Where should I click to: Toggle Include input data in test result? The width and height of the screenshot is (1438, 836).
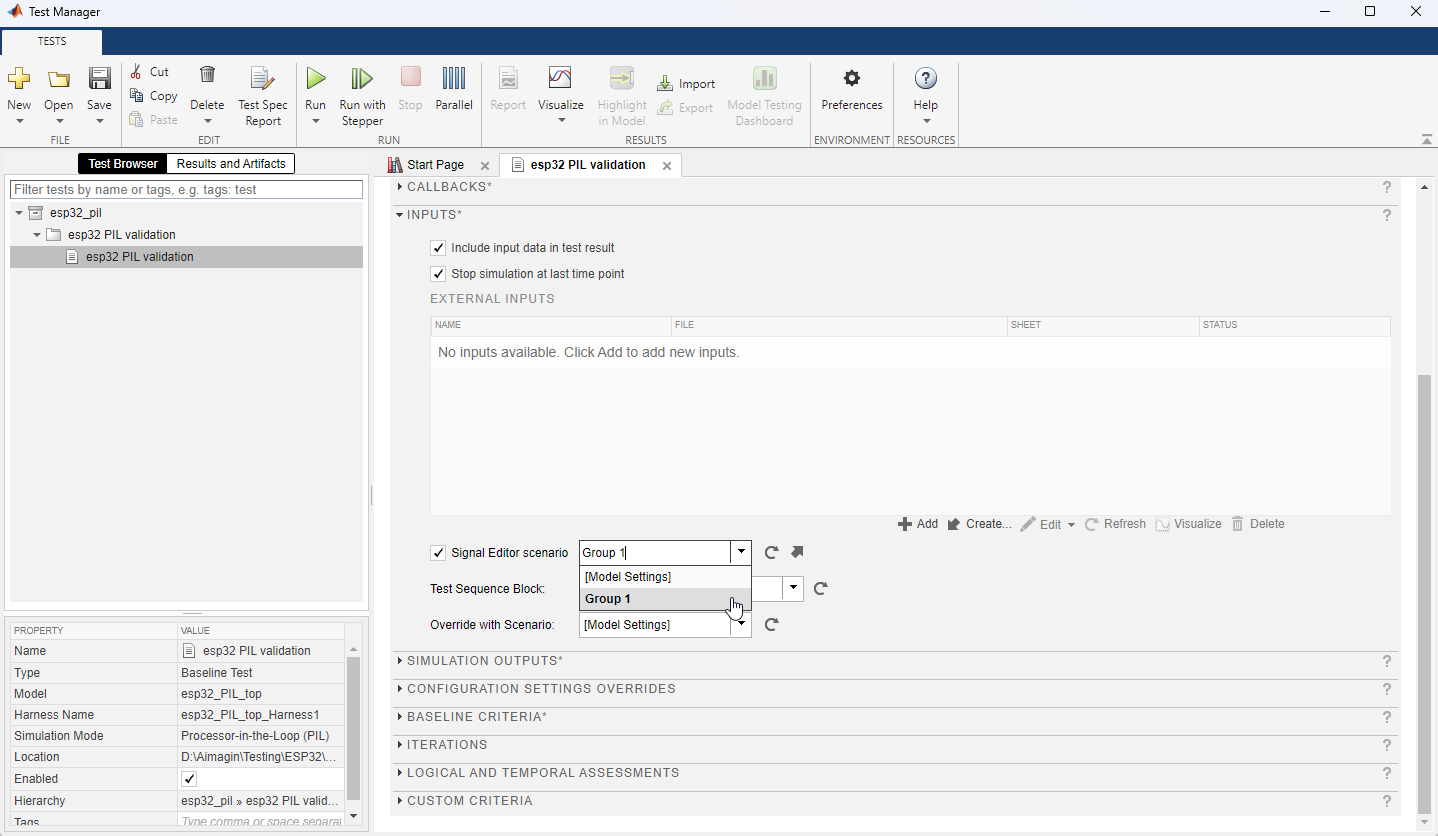(x=437, y=248)
